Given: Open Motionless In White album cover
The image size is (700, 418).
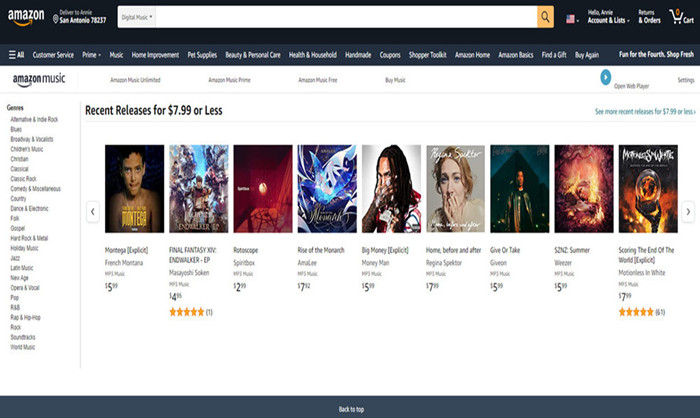Looking at the screenshot, I should click(x=648, y=188).
